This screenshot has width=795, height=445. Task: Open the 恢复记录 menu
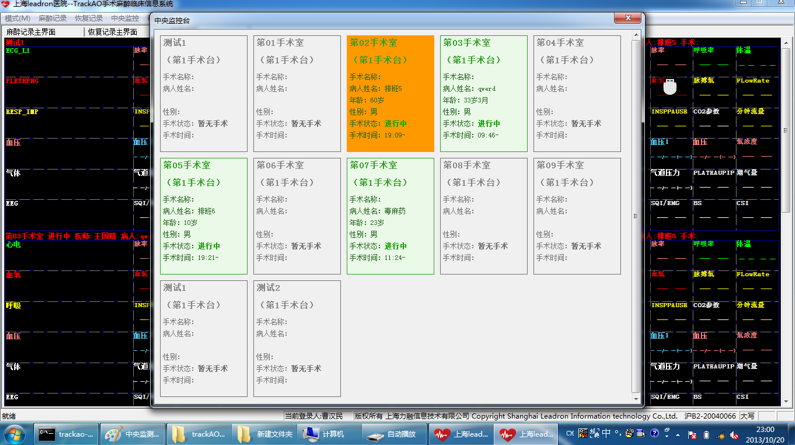coord(88,18)
